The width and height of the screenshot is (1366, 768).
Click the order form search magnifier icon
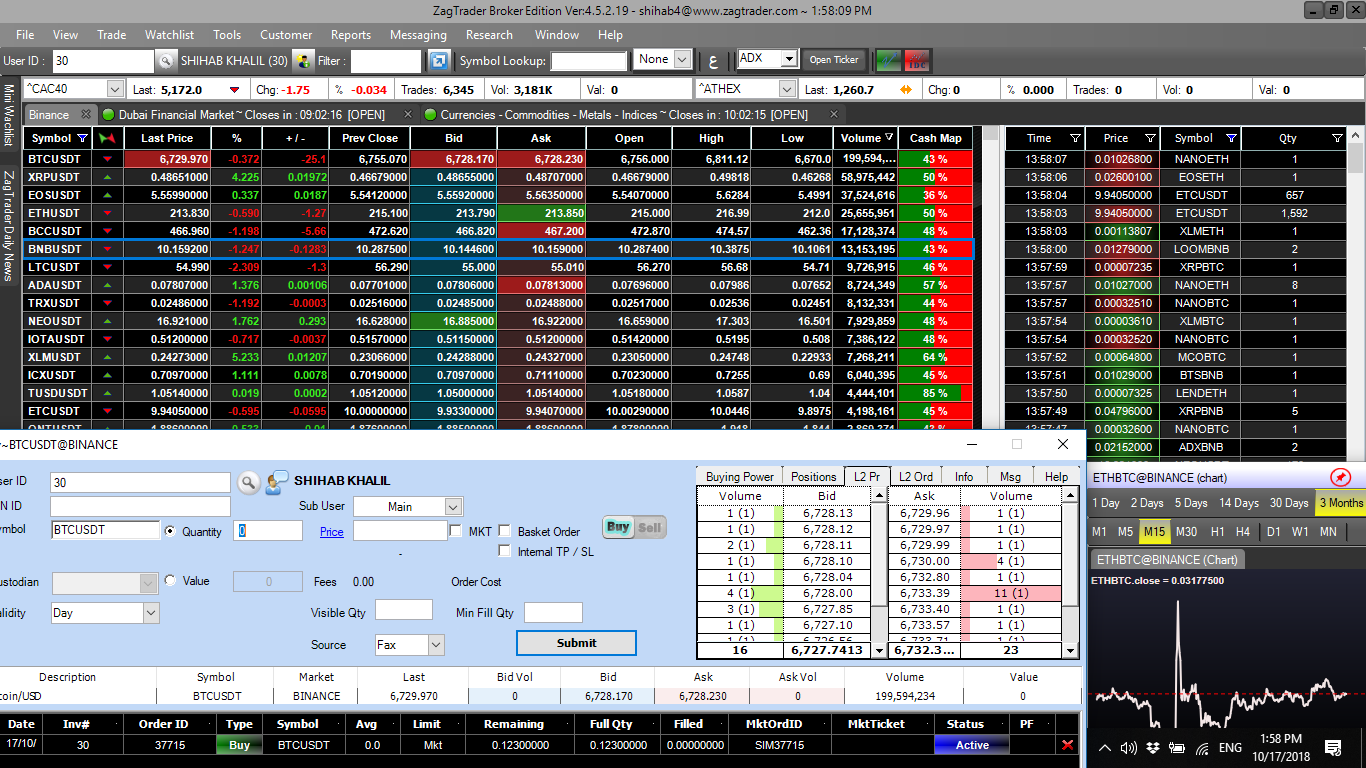point(248,483)
